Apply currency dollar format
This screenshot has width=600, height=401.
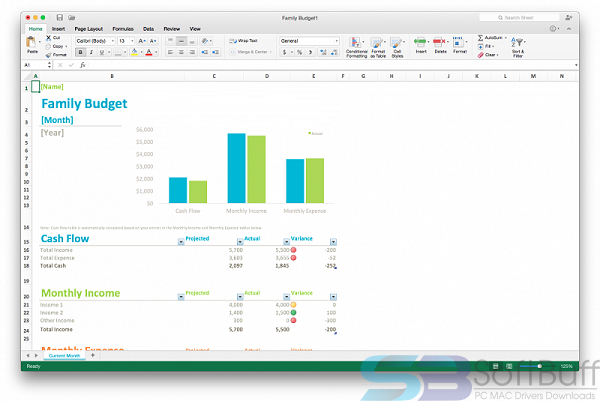pos(284,52)
